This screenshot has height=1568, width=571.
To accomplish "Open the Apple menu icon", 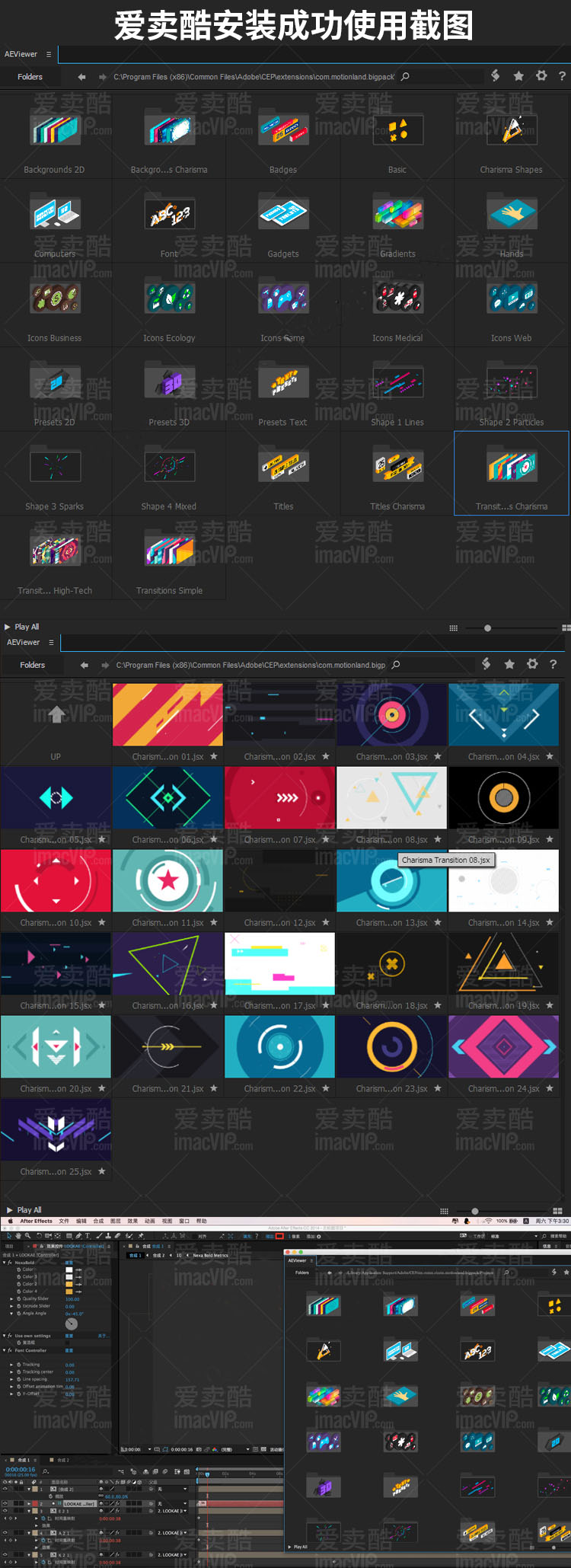I will [11, 1221].
